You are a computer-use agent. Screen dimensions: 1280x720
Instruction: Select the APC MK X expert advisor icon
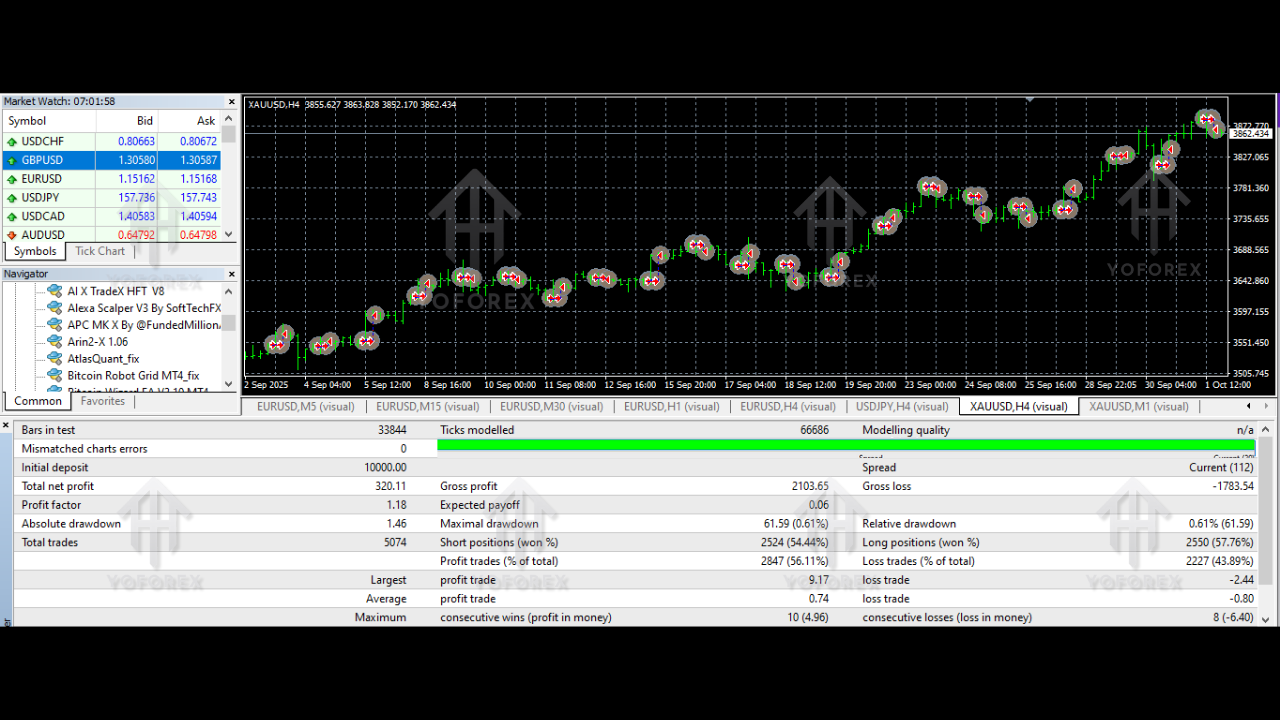(53, 324)
